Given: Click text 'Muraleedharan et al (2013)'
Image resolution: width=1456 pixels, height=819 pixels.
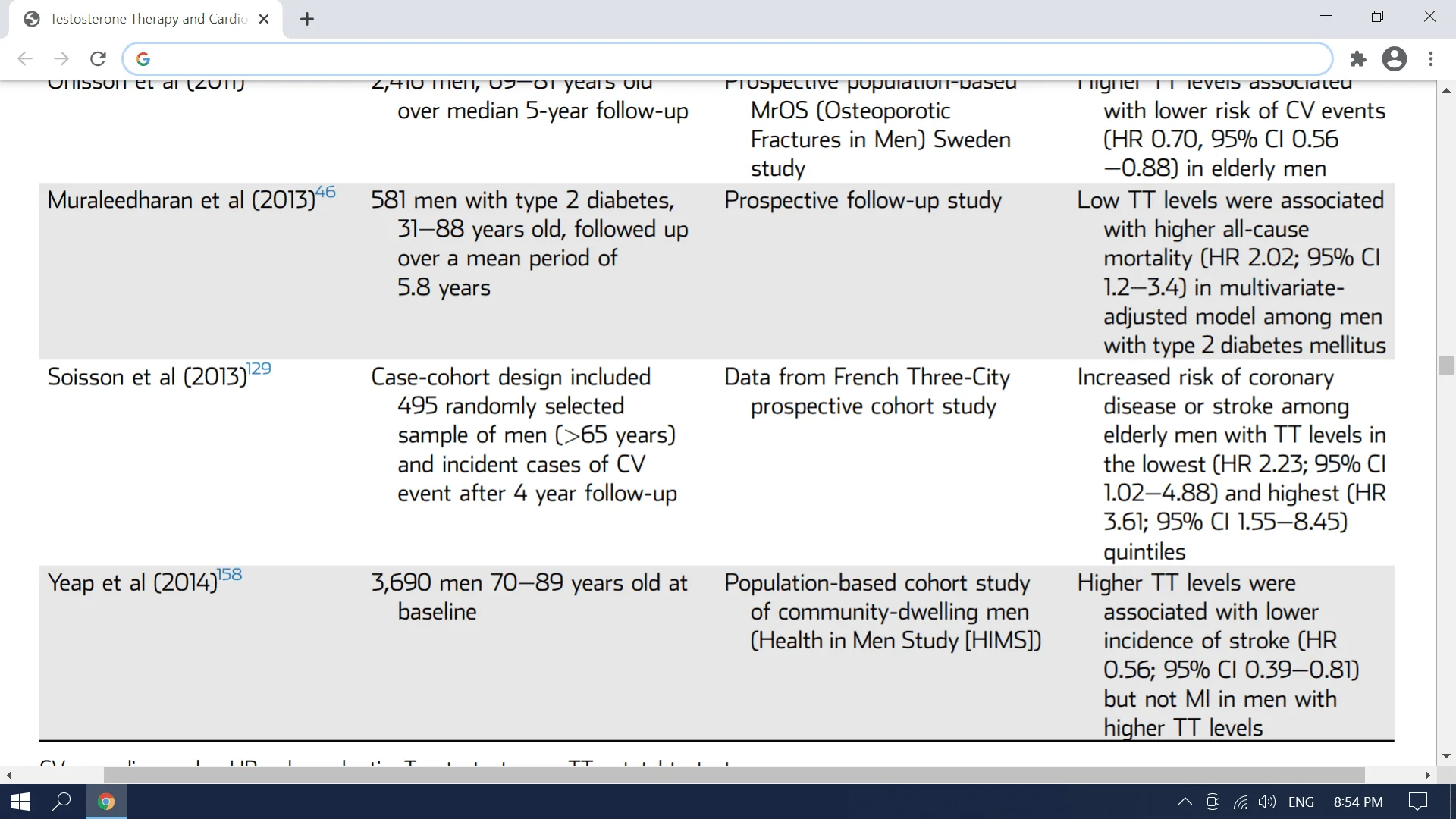Looking at the screenshot, I should coord(181,200).
